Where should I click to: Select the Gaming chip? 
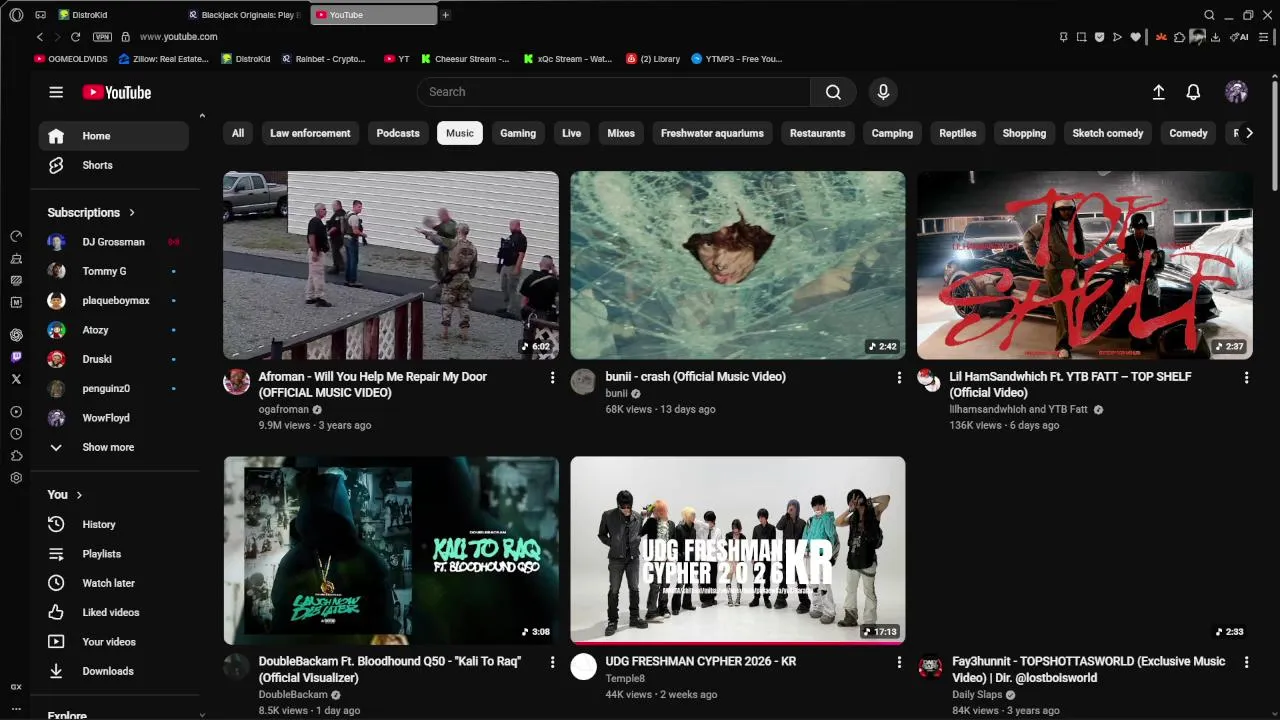point(518,133)
